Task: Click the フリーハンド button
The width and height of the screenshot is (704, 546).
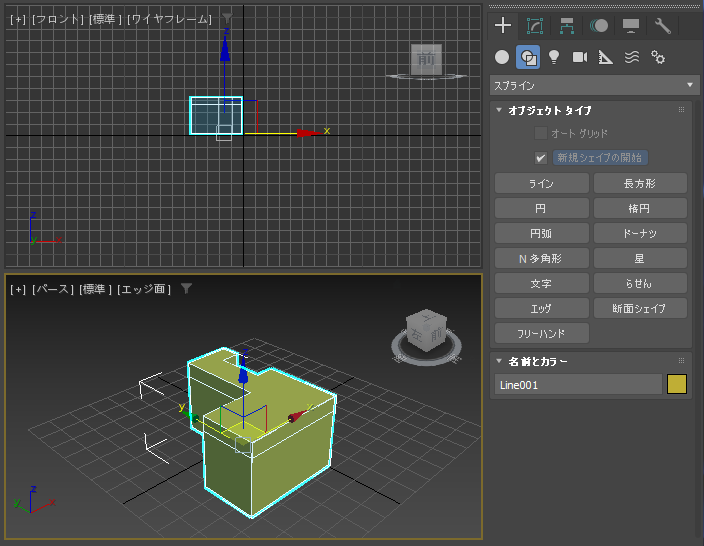Action: tap(541, 334)
